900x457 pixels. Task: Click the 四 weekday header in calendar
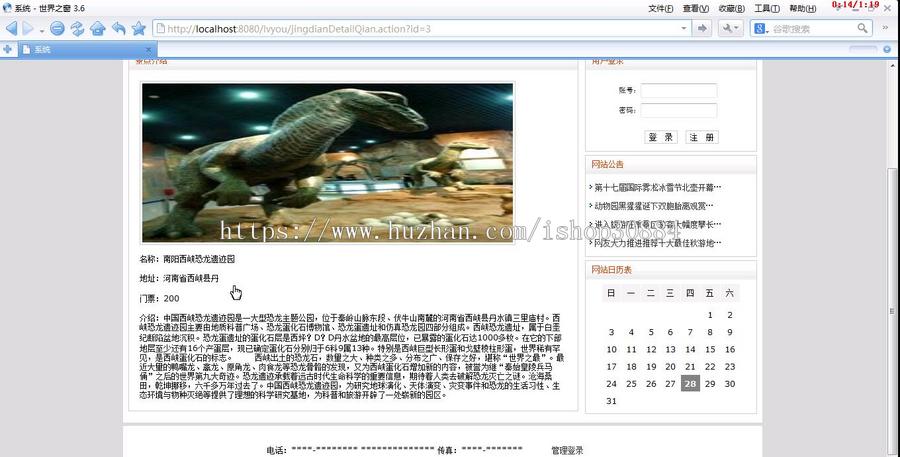pos(690,293)
